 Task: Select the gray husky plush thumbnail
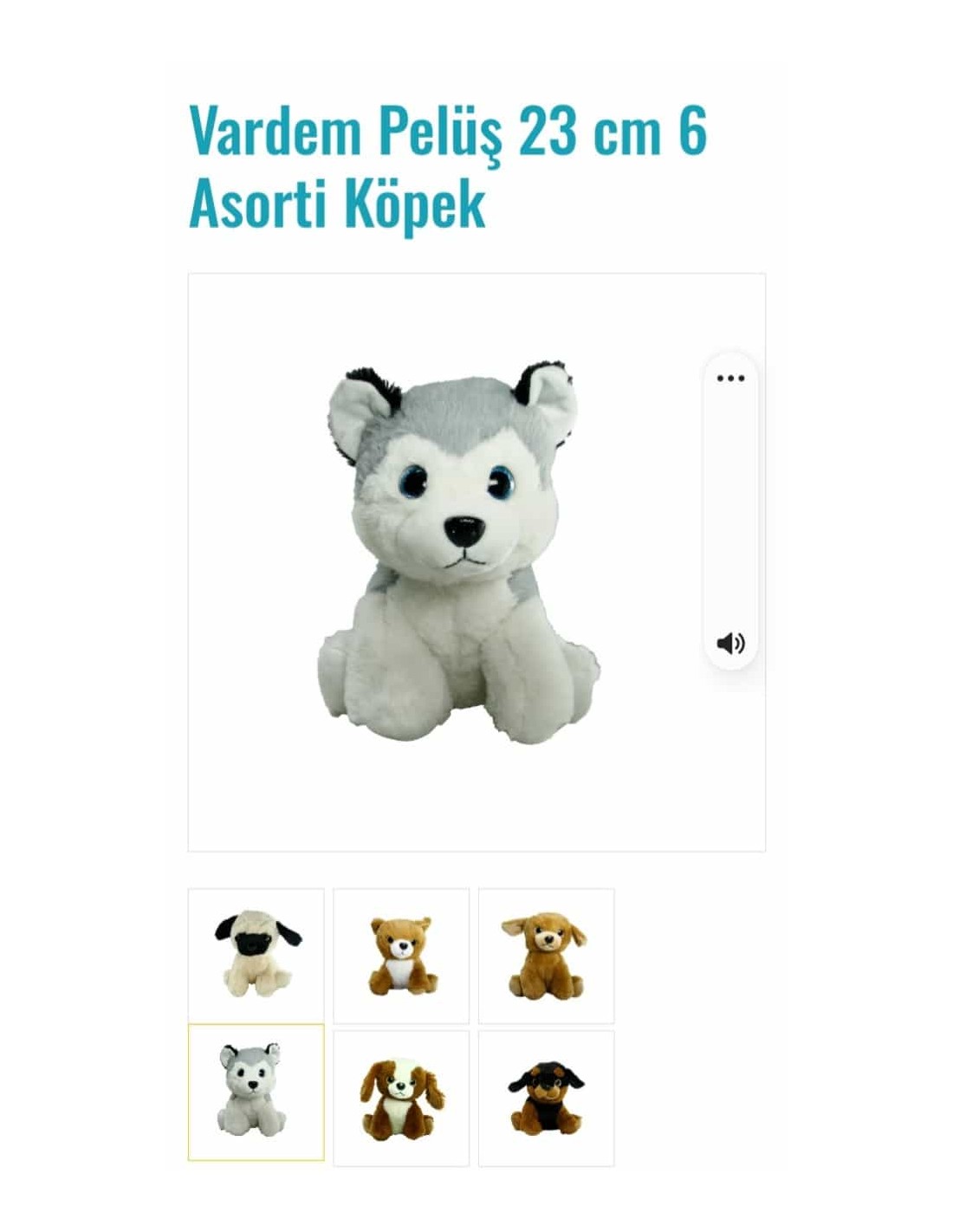[x=256, y=1093]
